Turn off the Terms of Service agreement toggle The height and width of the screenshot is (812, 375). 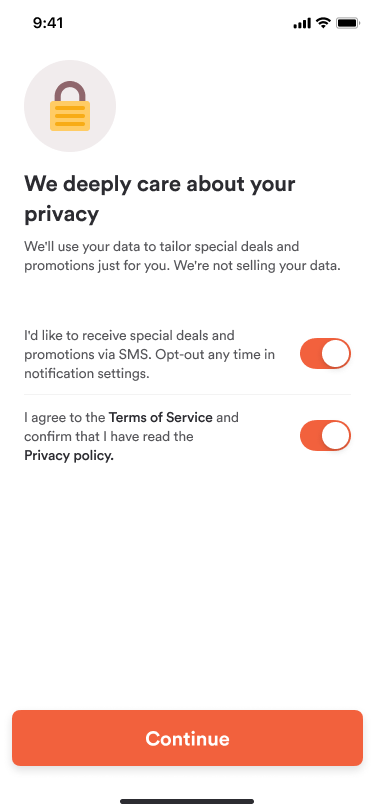325,436
